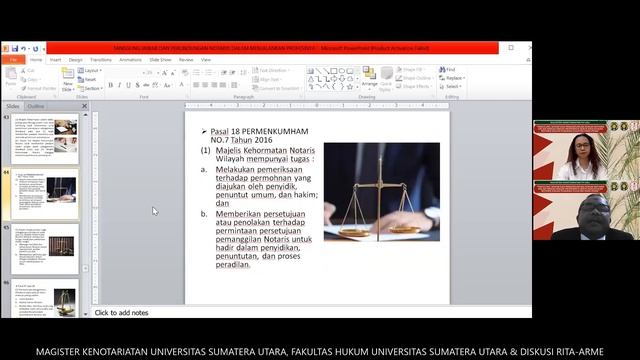
Task: Switch to the Outline pane tab
Action: tap(36, 106)
